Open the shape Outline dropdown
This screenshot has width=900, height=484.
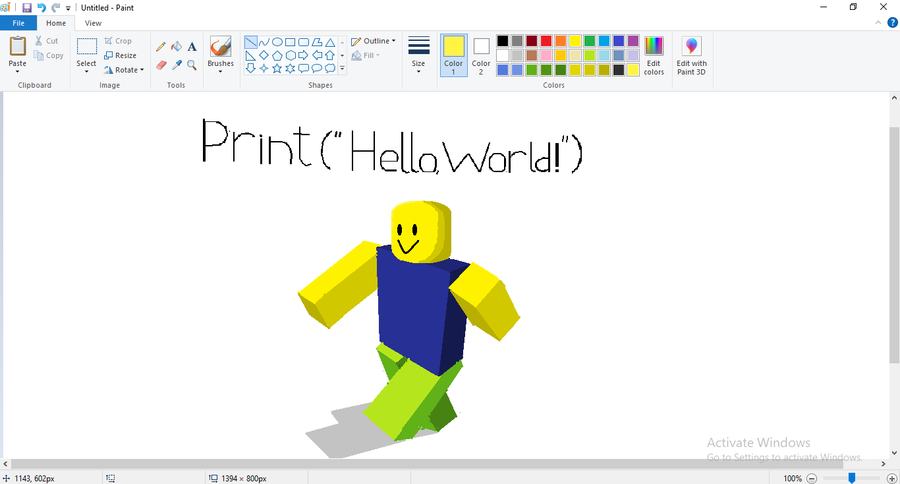tap(373, 41)
